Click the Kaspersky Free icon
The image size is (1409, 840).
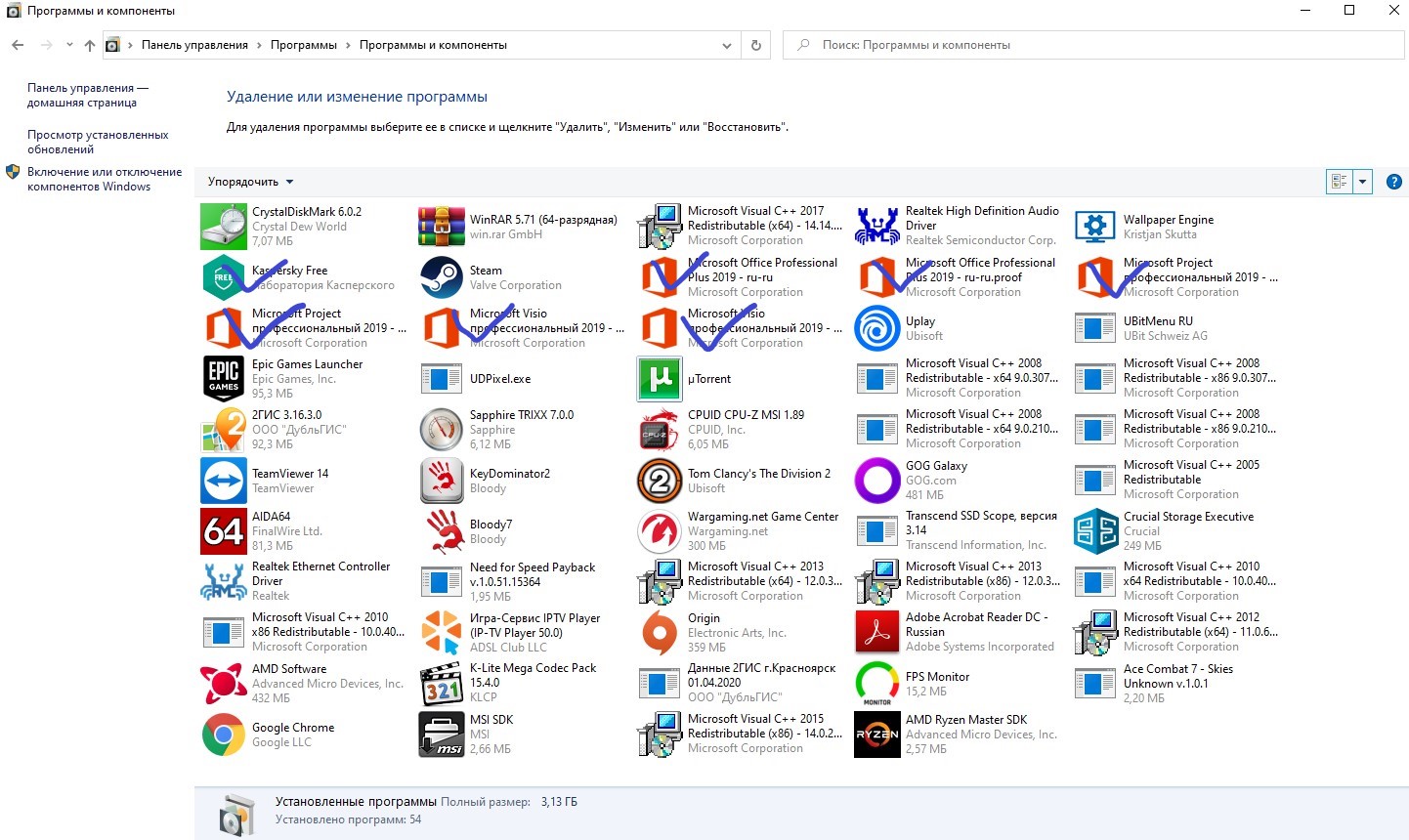pos(224,277)
